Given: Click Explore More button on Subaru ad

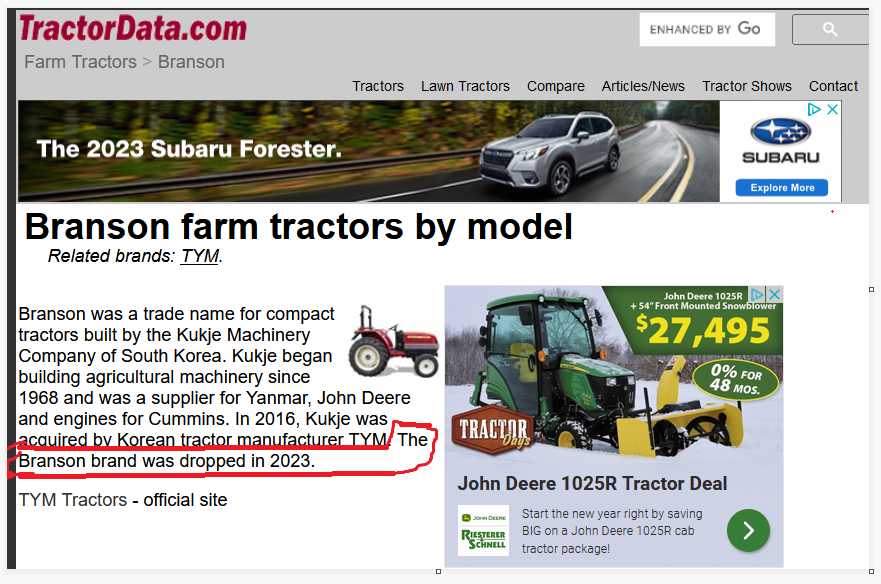Looking at the screenshot, I should pos(782,188).
